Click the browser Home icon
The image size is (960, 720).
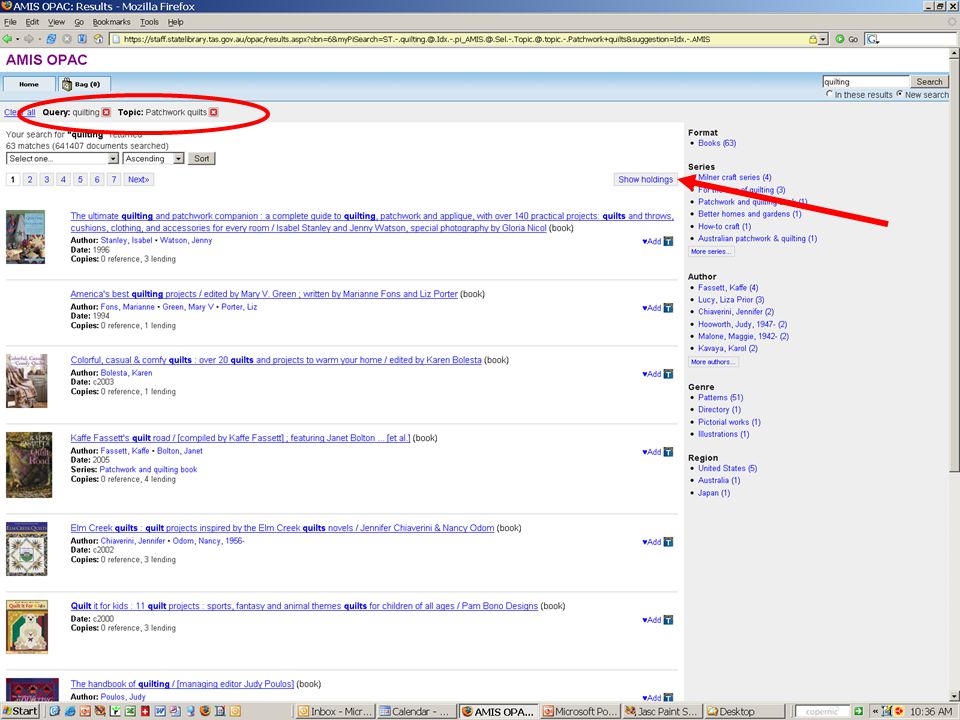98,39
